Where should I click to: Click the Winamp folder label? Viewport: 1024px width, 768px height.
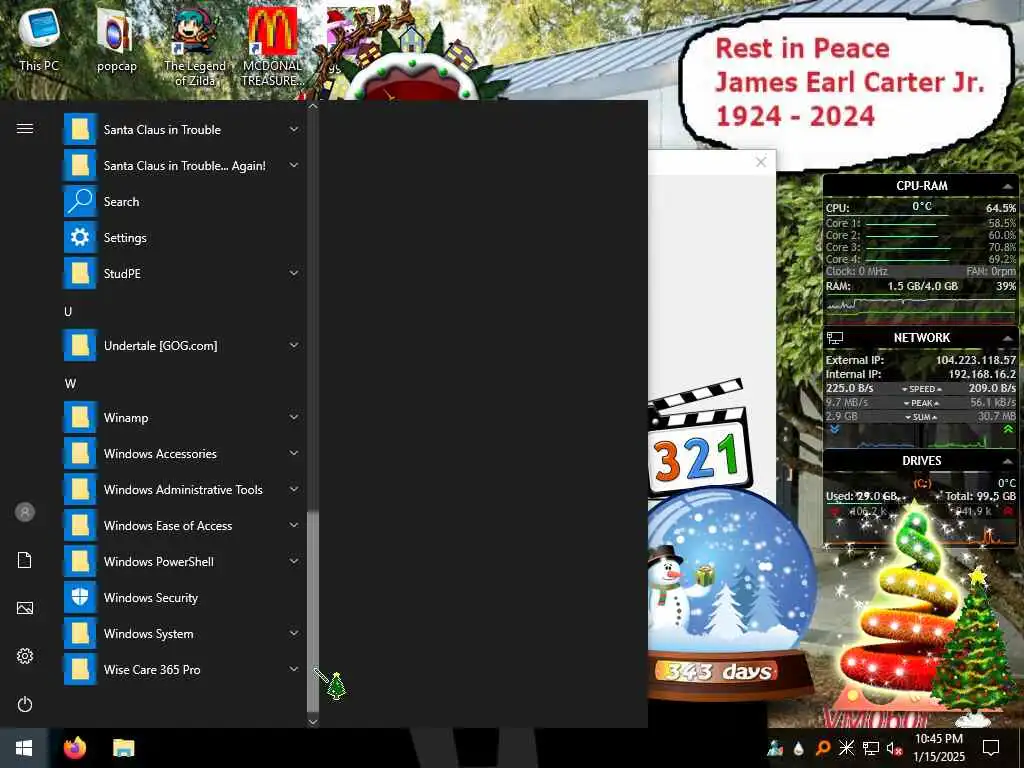pos(126,417)
